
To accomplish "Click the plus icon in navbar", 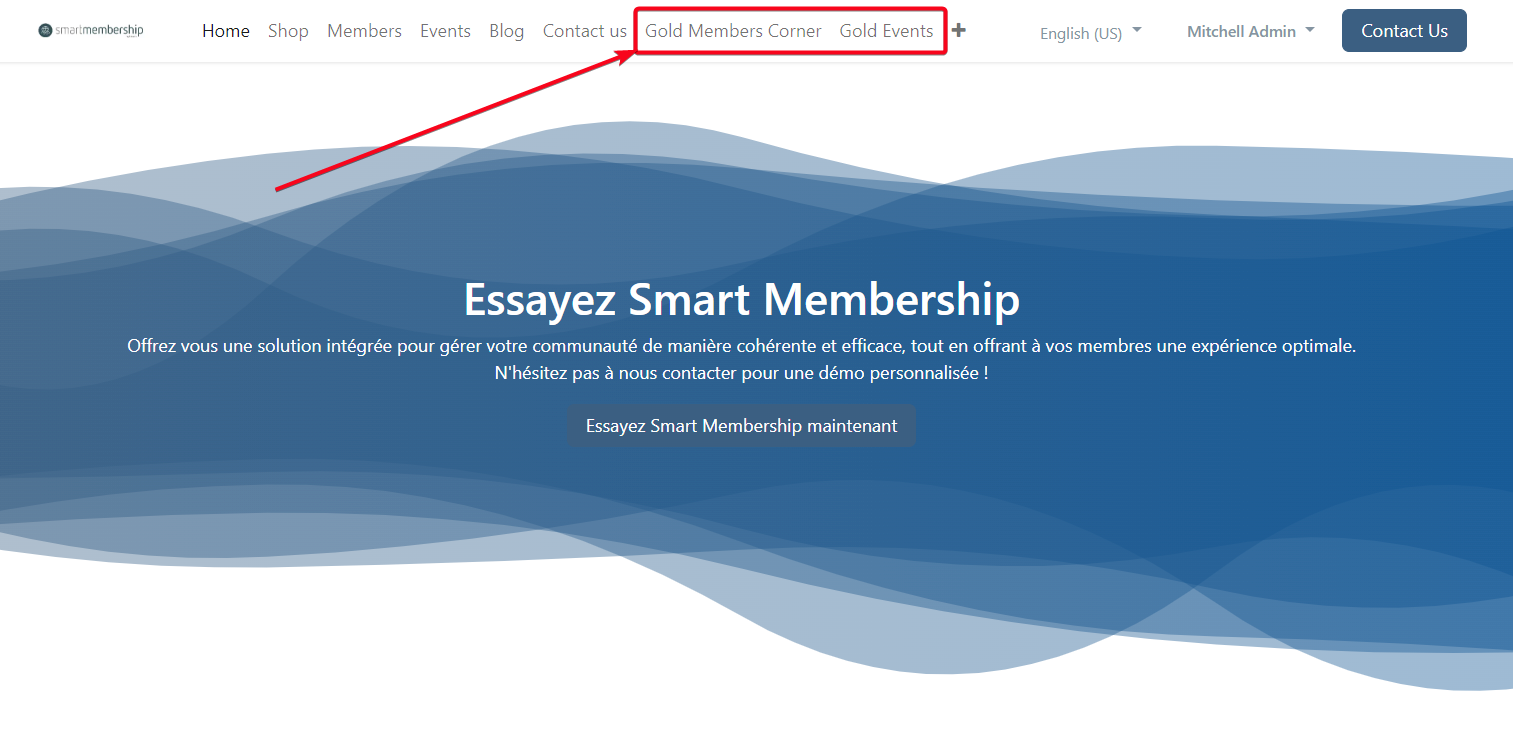I will [958, 31].
